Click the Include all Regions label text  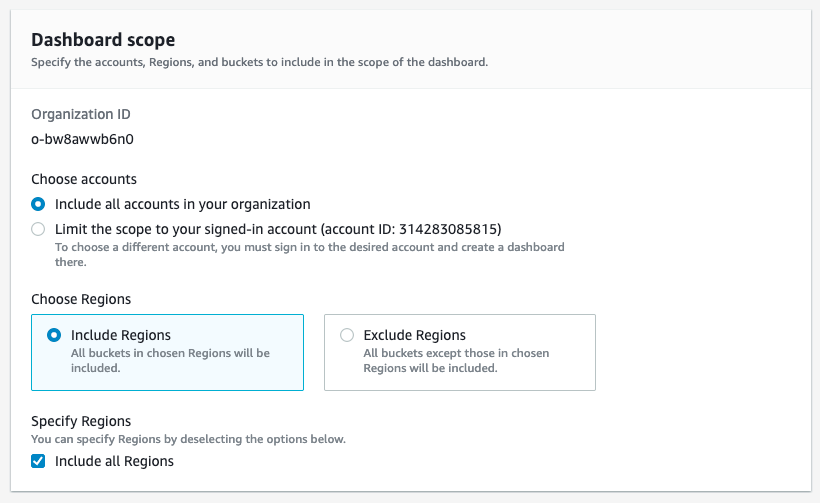pos(114,461)
